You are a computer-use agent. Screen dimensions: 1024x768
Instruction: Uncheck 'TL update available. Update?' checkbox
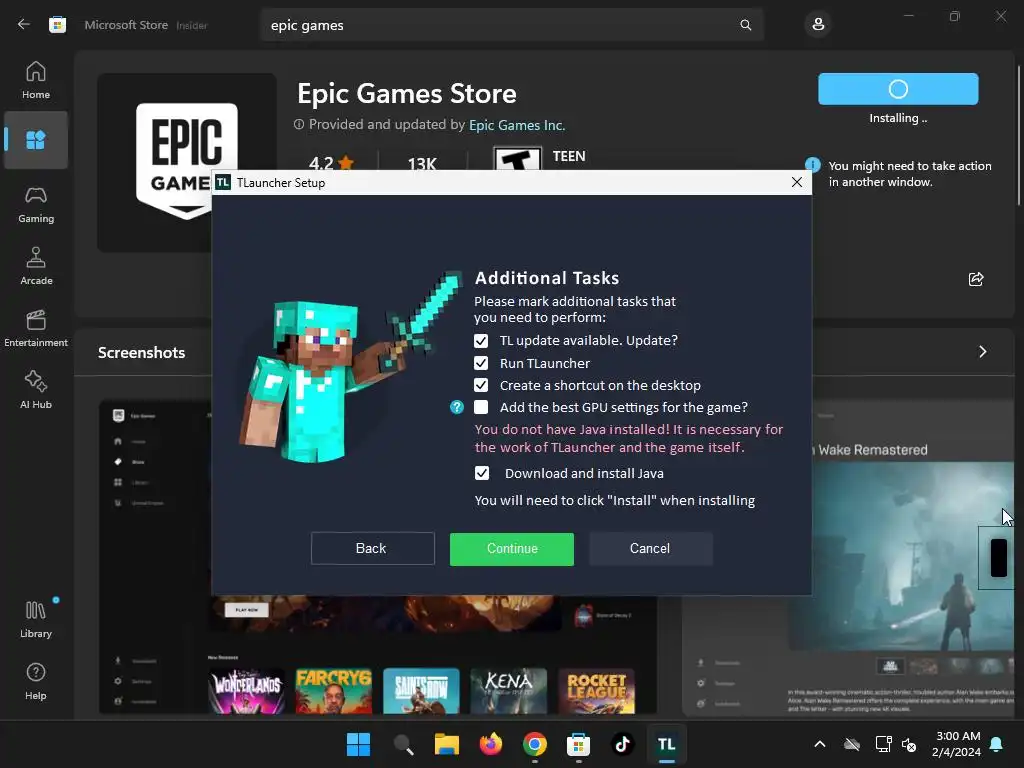tap(481, 341)
